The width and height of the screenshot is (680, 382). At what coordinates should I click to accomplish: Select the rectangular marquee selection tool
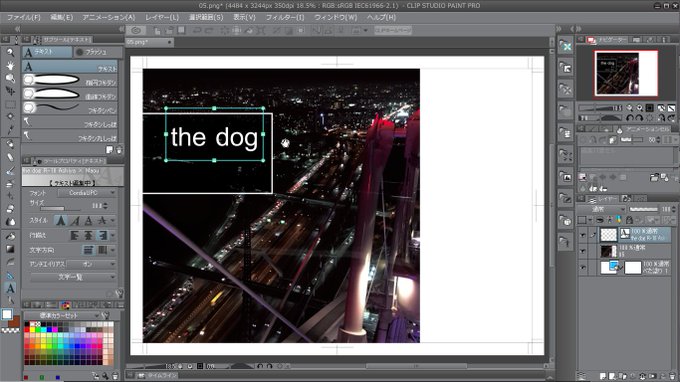10,104
